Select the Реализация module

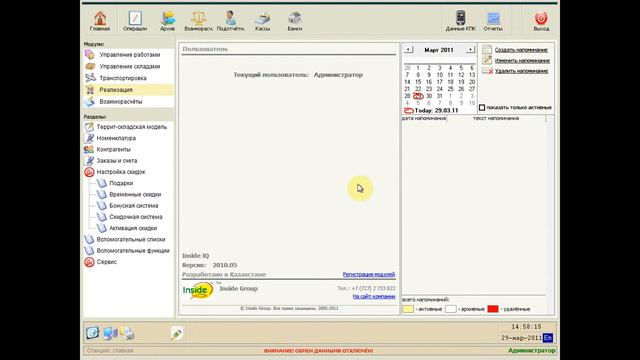pos(129,90)
